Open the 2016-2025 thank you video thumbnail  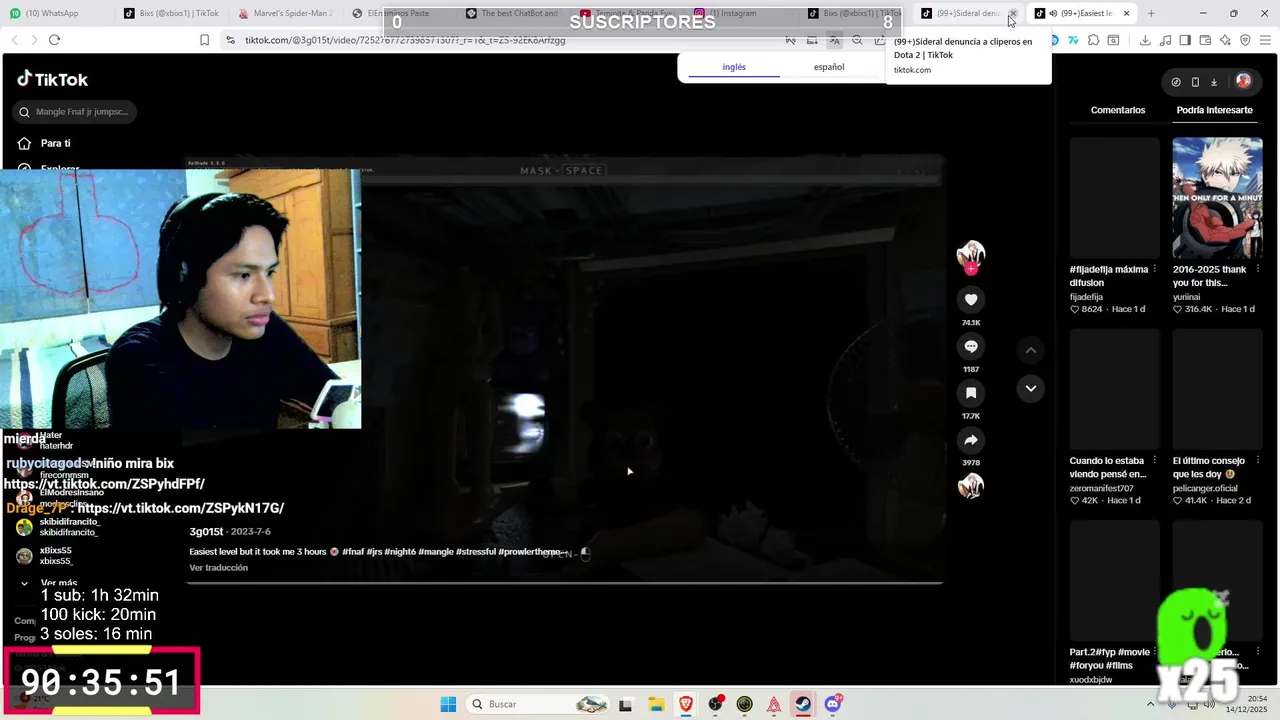(x=1218, y=198)
